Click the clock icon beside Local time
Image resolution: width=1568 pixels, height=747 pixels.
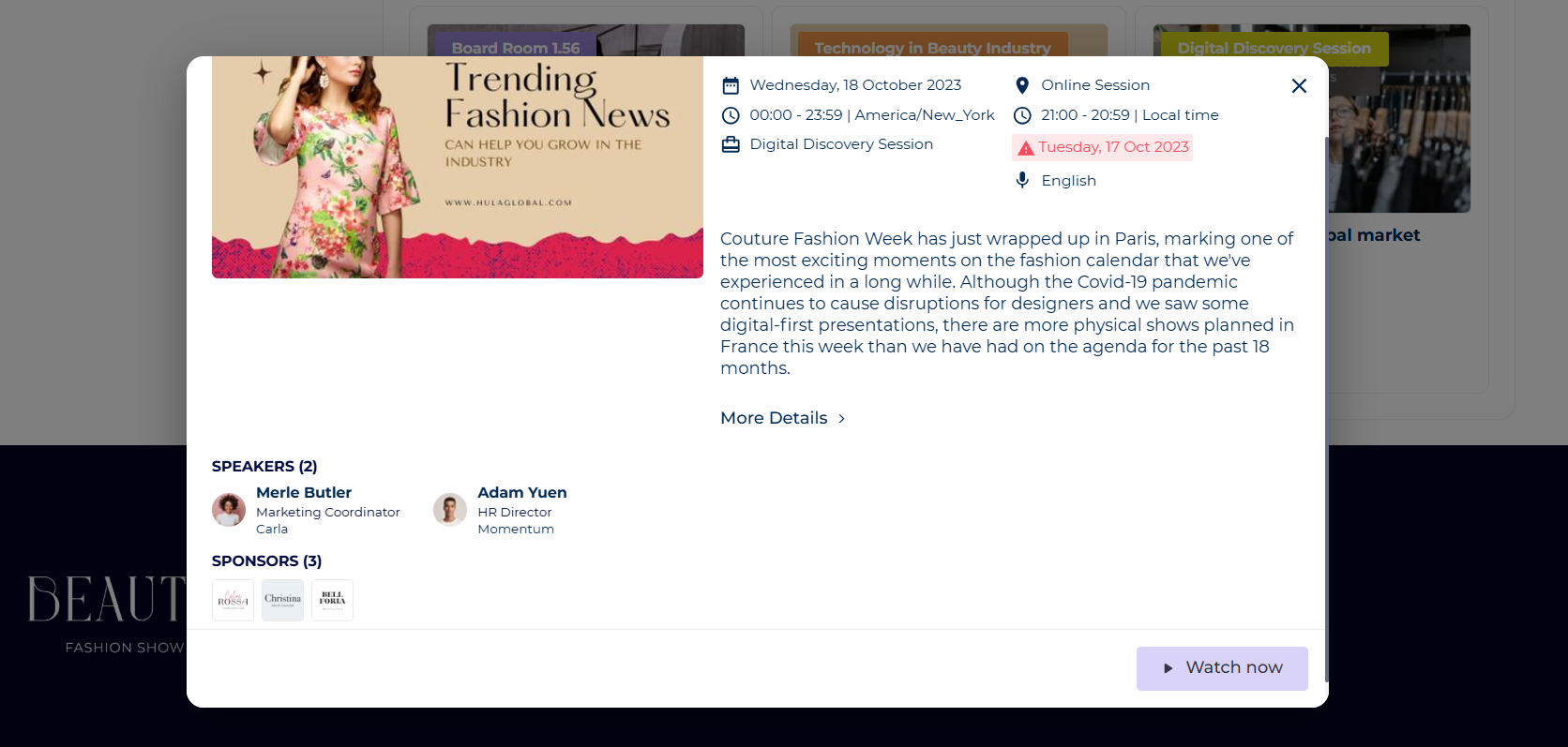[x=1022, y=115]
